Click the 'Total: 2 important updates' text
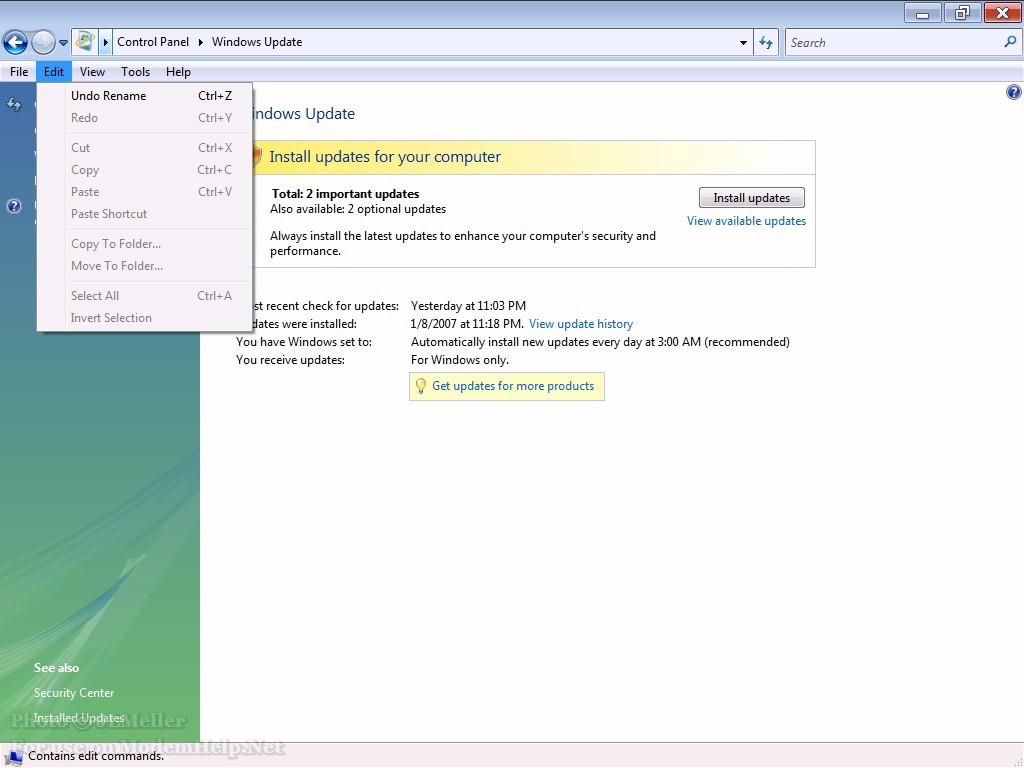This screenshot has width=1024, height=768. pos(345,194)
